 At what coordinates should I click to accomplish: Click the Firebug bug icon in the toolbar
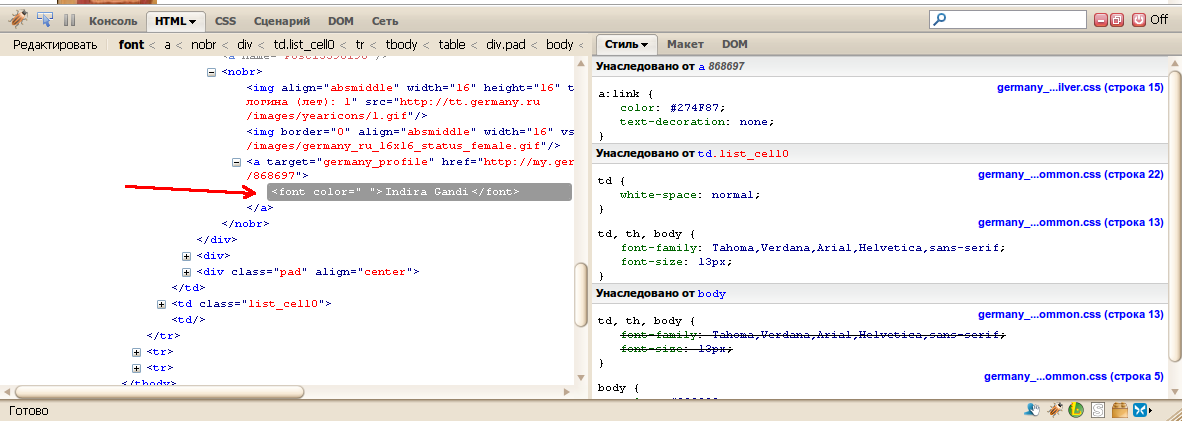click(x=19, y=19)
